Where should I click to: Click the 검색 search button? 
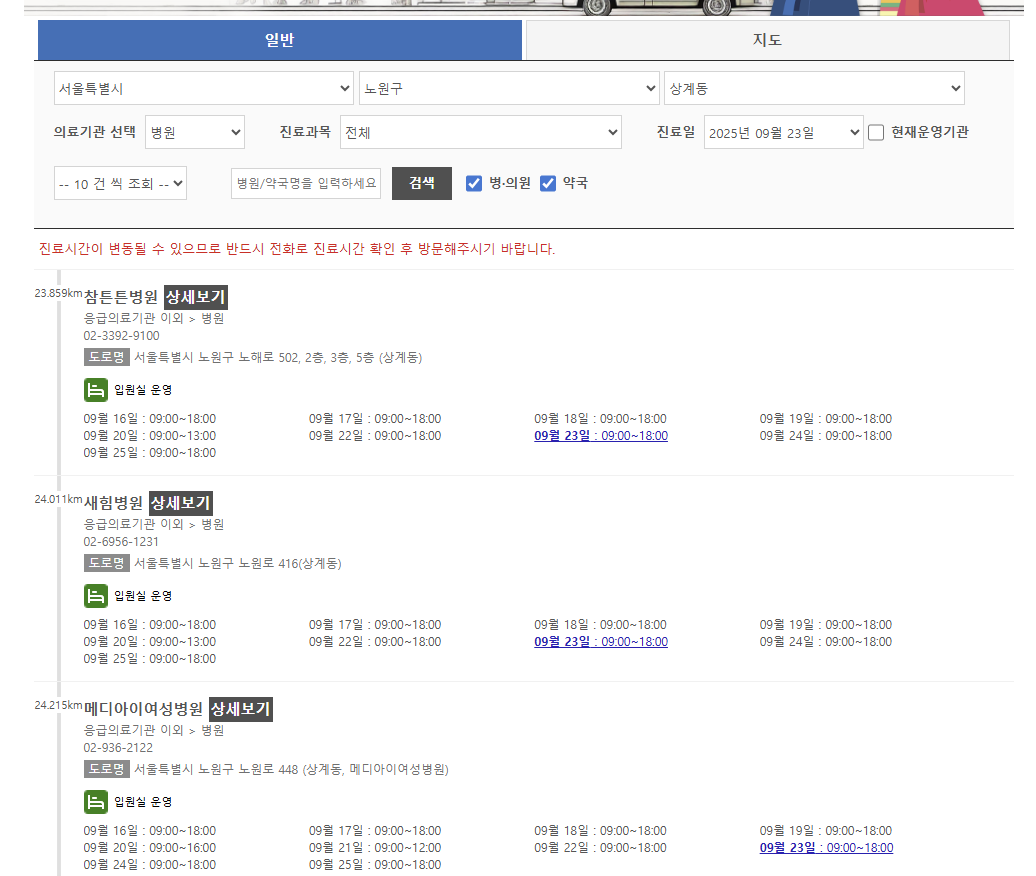click(421, 183)
